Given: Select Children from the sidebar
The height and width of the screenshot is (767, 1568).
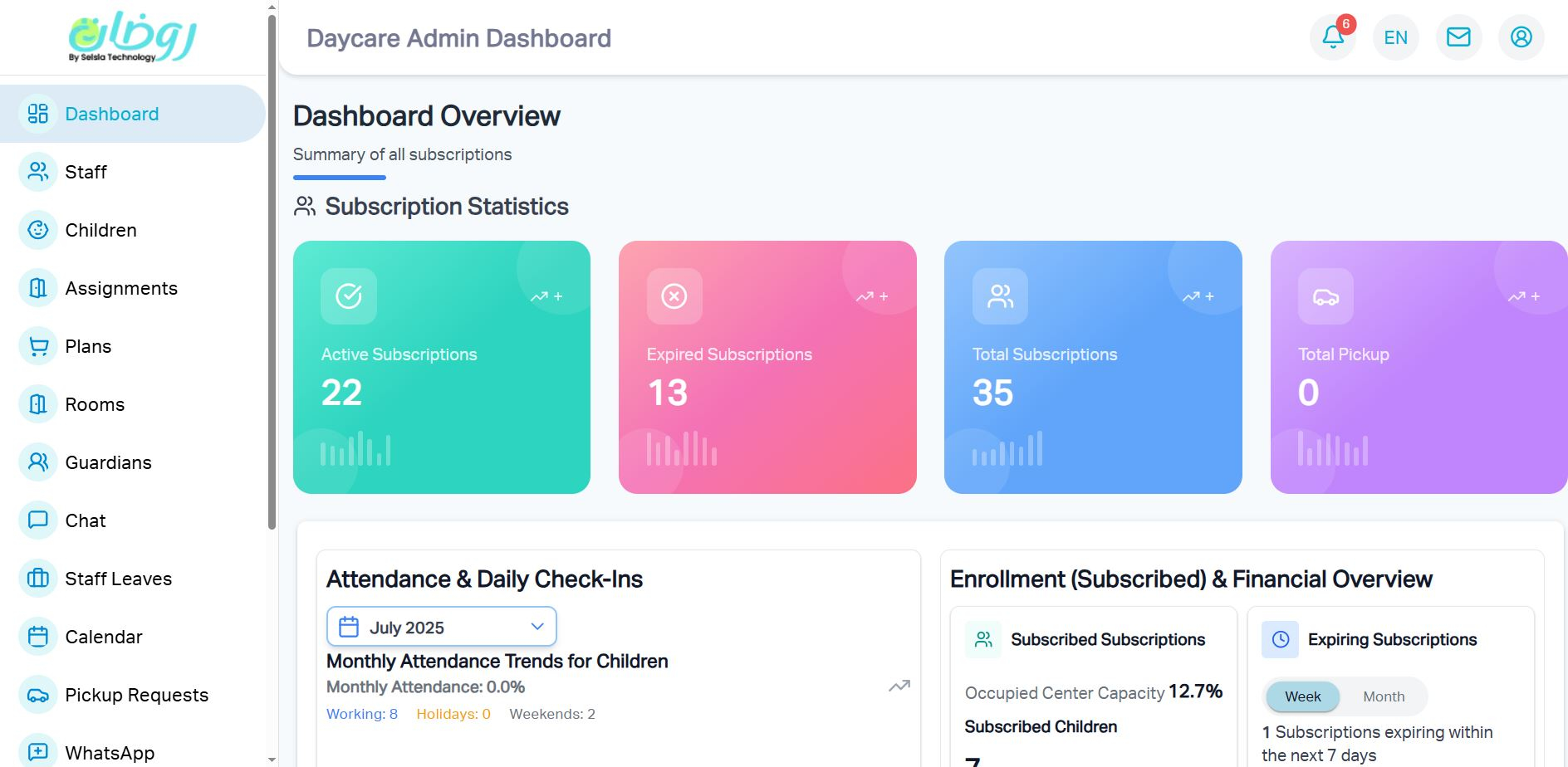Looking at the screenshot, I should pos(100,230).
